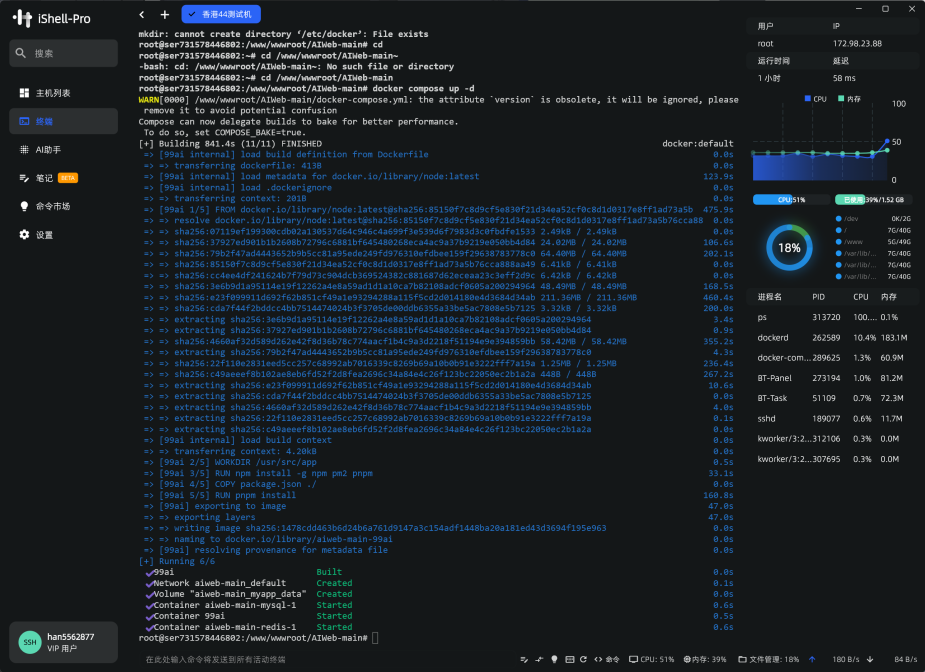Click the notes pencil icon in sidebar
The height and width of the screenshot is (672, 925).
pyautogui.click(x=24, y=178)
